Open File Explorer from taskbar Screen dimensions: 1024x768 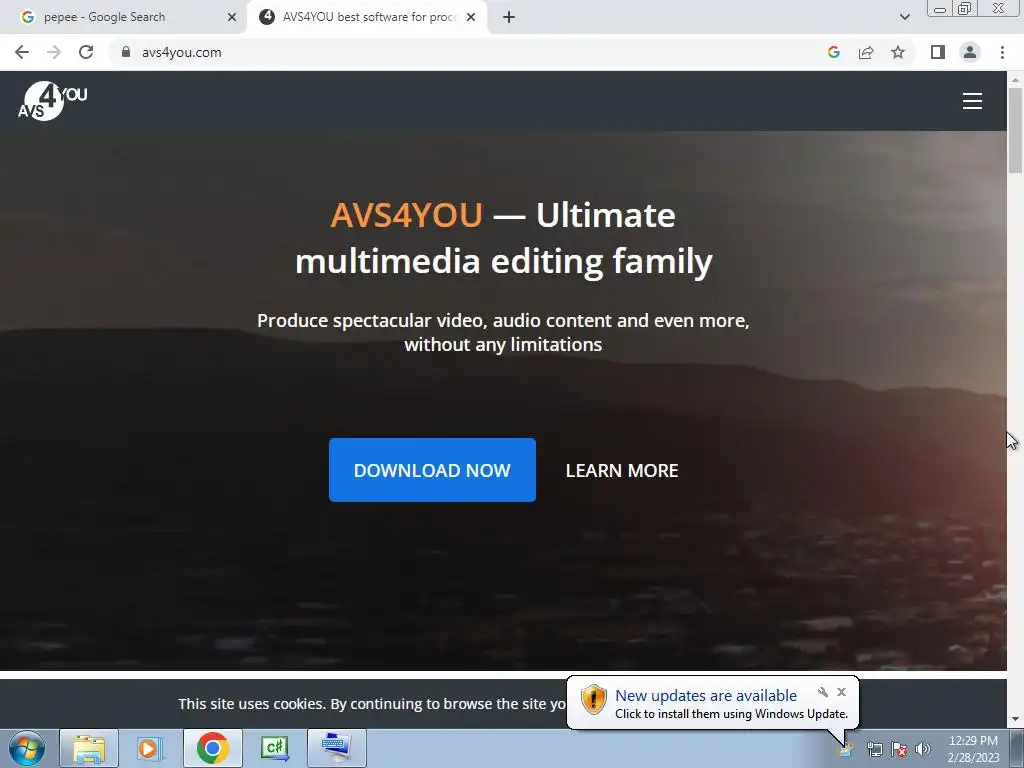point(89,748)
